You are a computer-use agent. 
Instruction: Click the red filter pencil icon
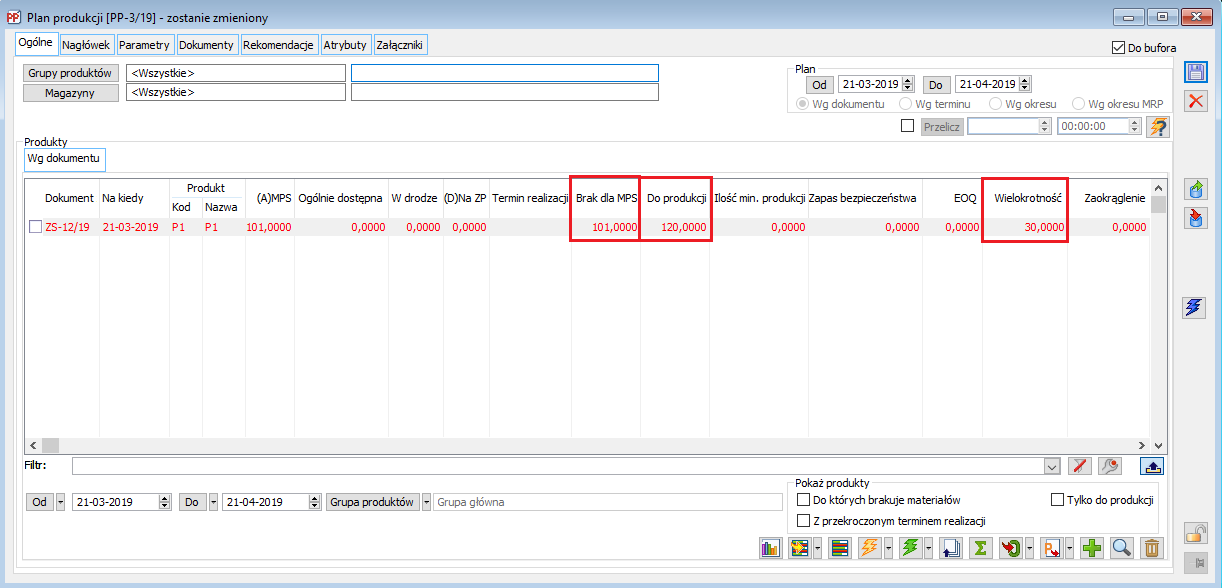pos(1079,466)
